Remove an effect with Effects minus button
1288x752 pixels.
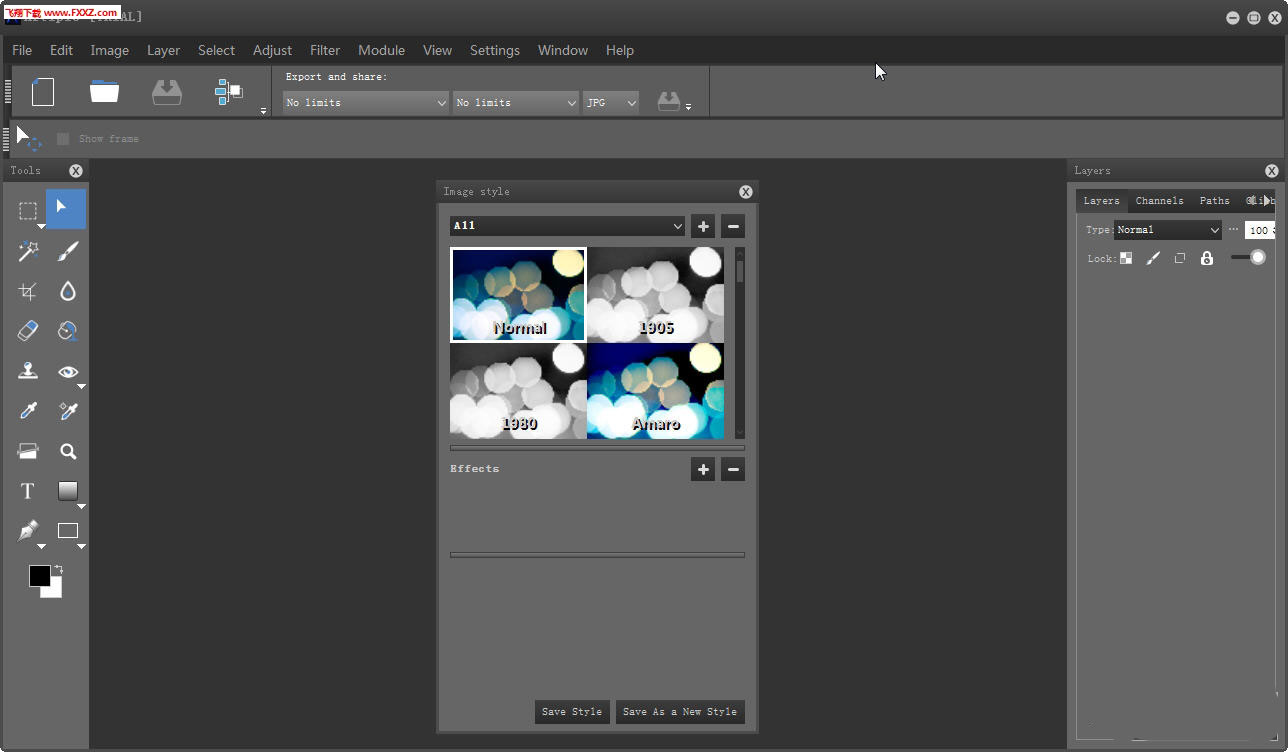pyautogui.click(x=733, y=469)
